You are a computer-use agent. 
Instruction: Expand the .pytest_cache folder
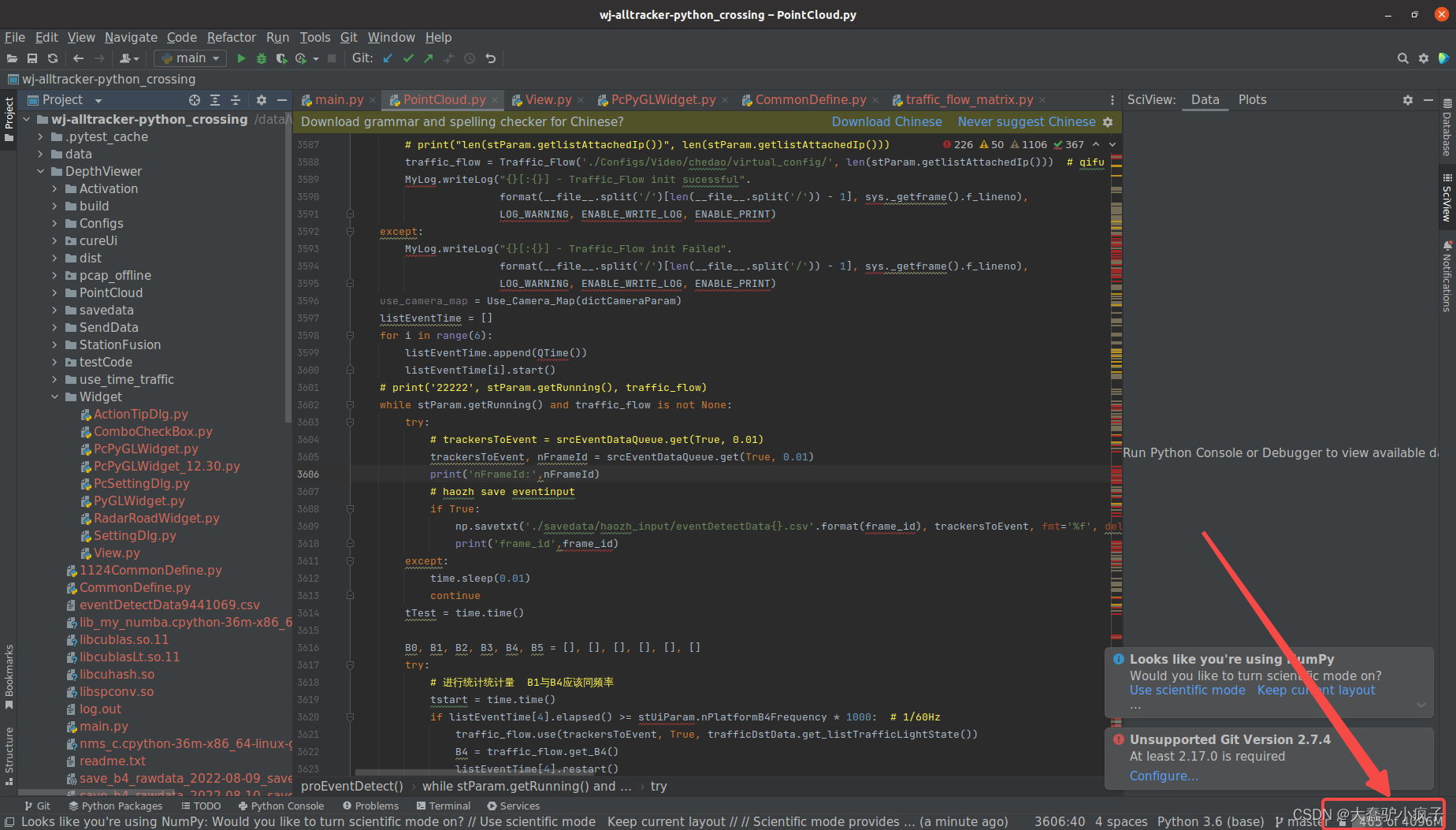pyautogui.click(x=40, y=137)
